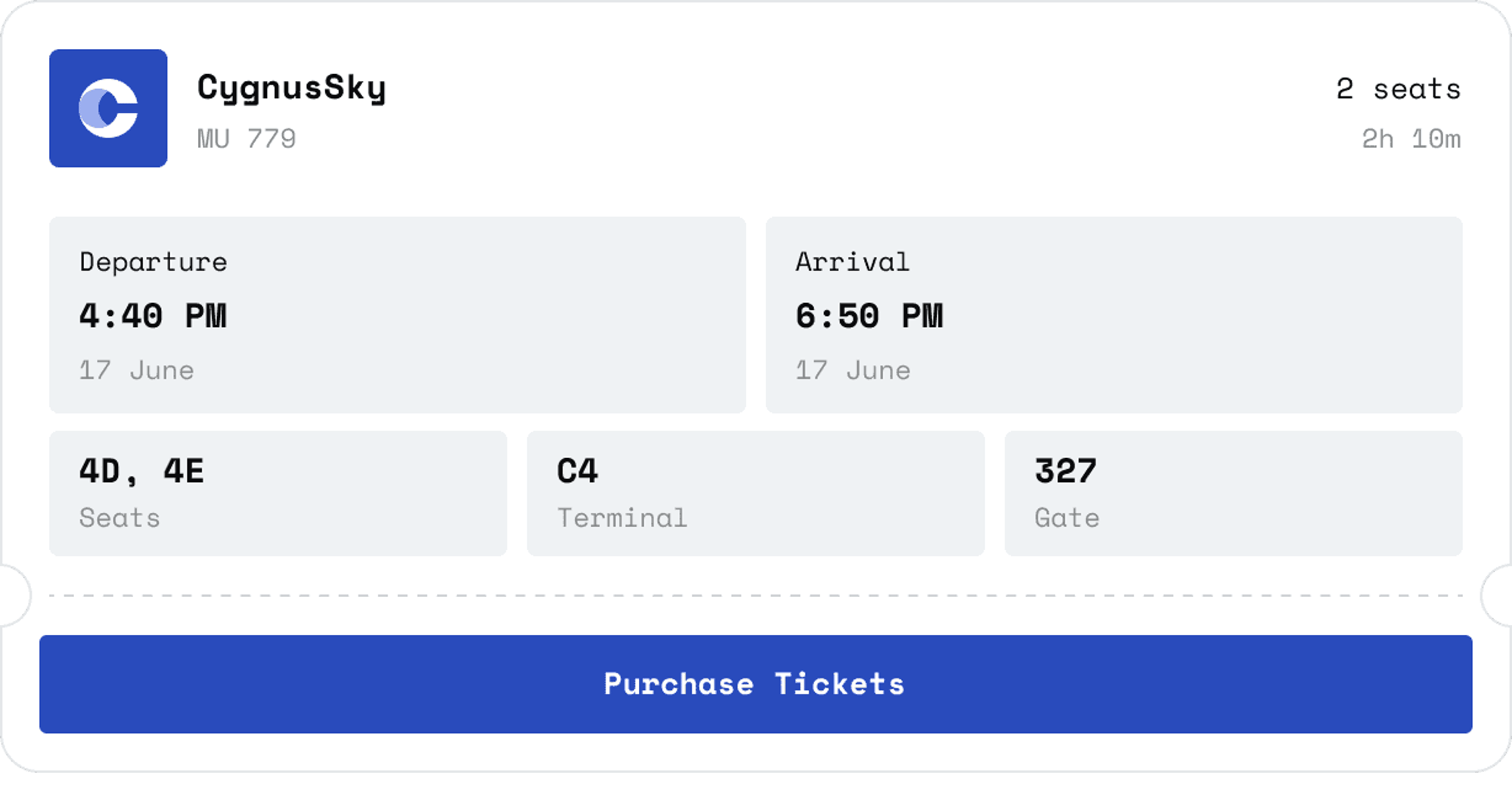Click the Departure heading label

(153, 262)
